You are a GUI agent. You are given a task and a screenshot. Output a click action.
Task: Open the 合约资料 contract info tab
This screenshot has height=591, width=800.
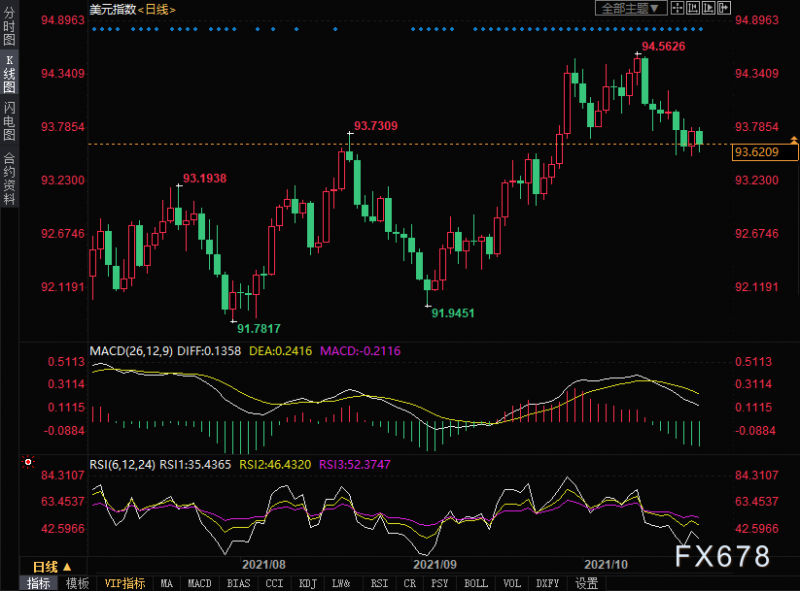click(9, 179)
